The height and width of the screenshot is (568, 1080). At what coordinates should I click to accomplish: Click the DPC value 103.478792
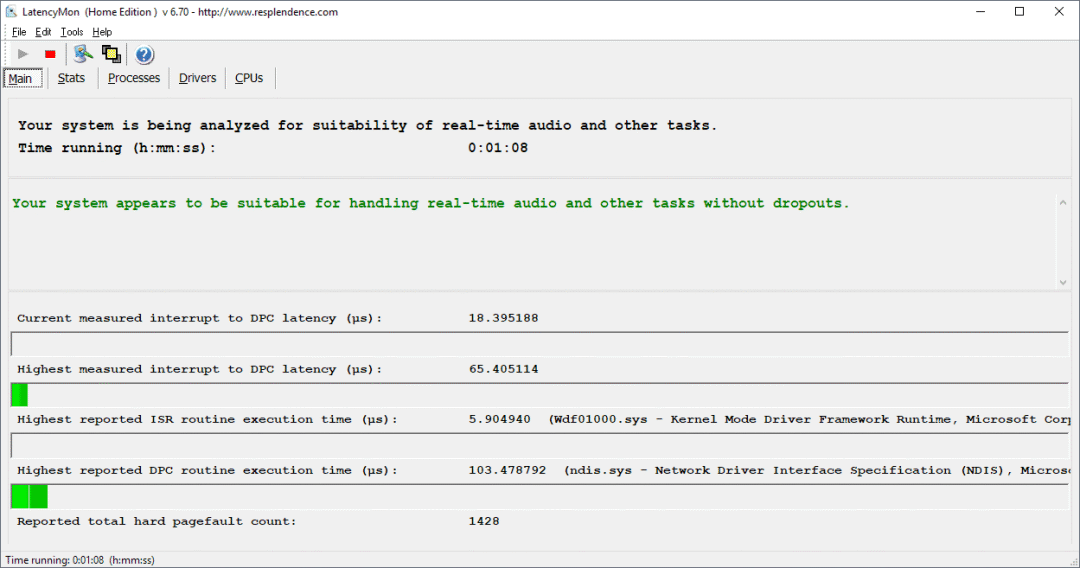[x=508, y=470]
